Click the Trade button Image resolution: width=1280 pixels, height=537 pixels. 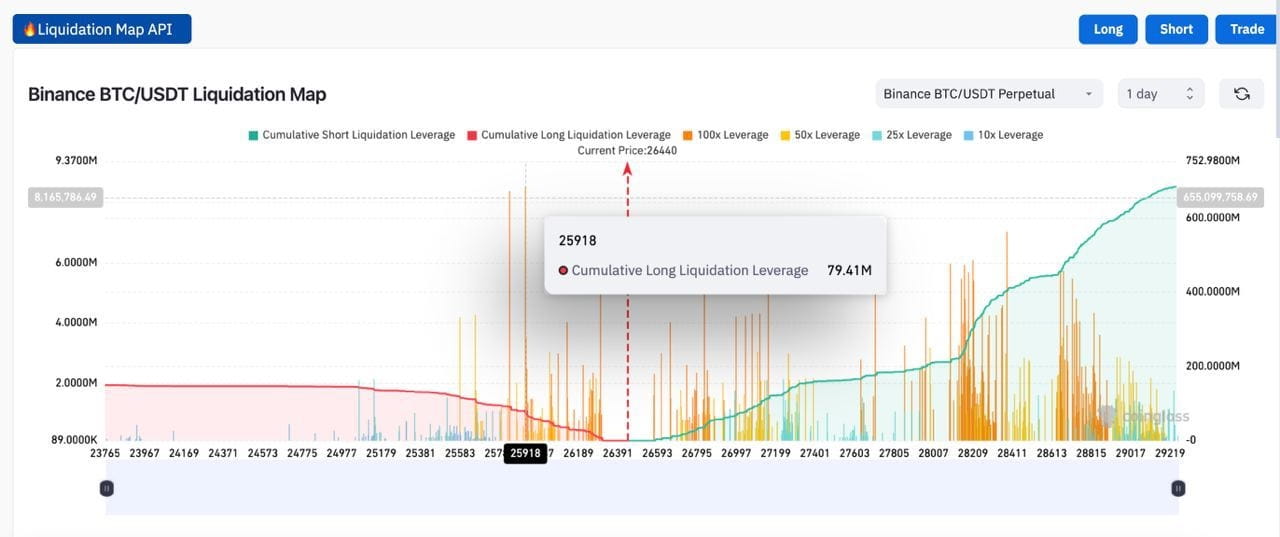pyautogui.click(x=1247, y=29)
